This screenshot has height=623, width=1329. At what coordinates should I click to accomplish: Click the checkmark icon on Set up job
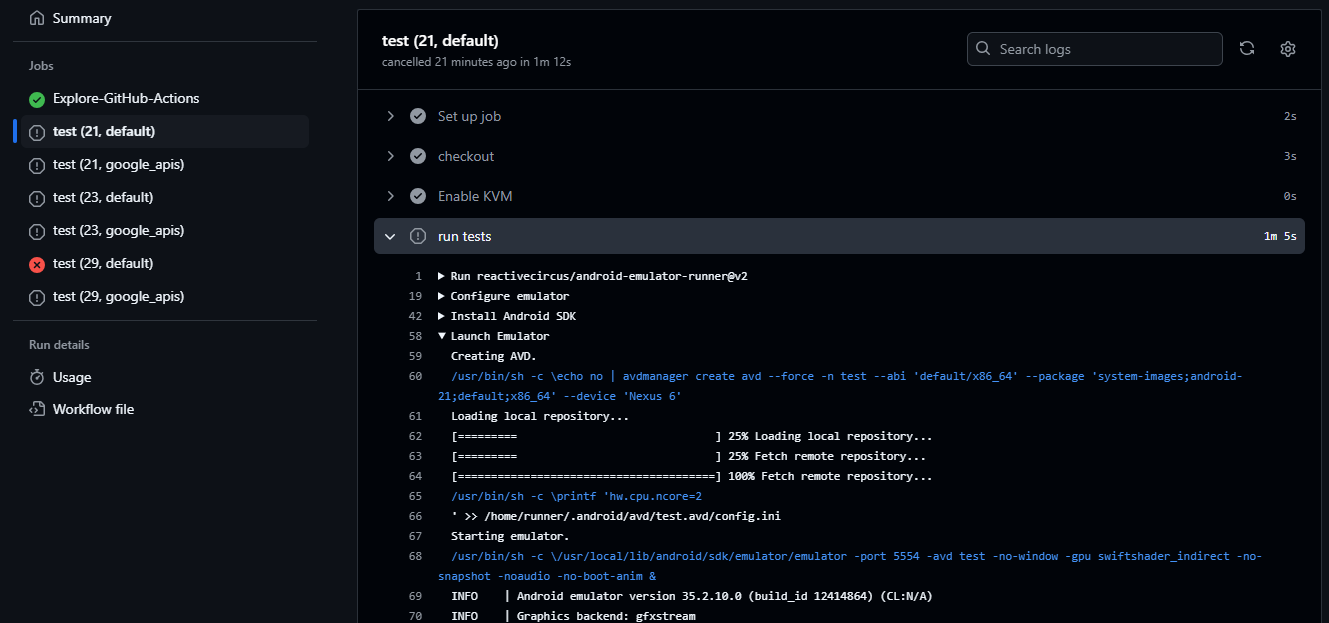[x=417, y=115]
